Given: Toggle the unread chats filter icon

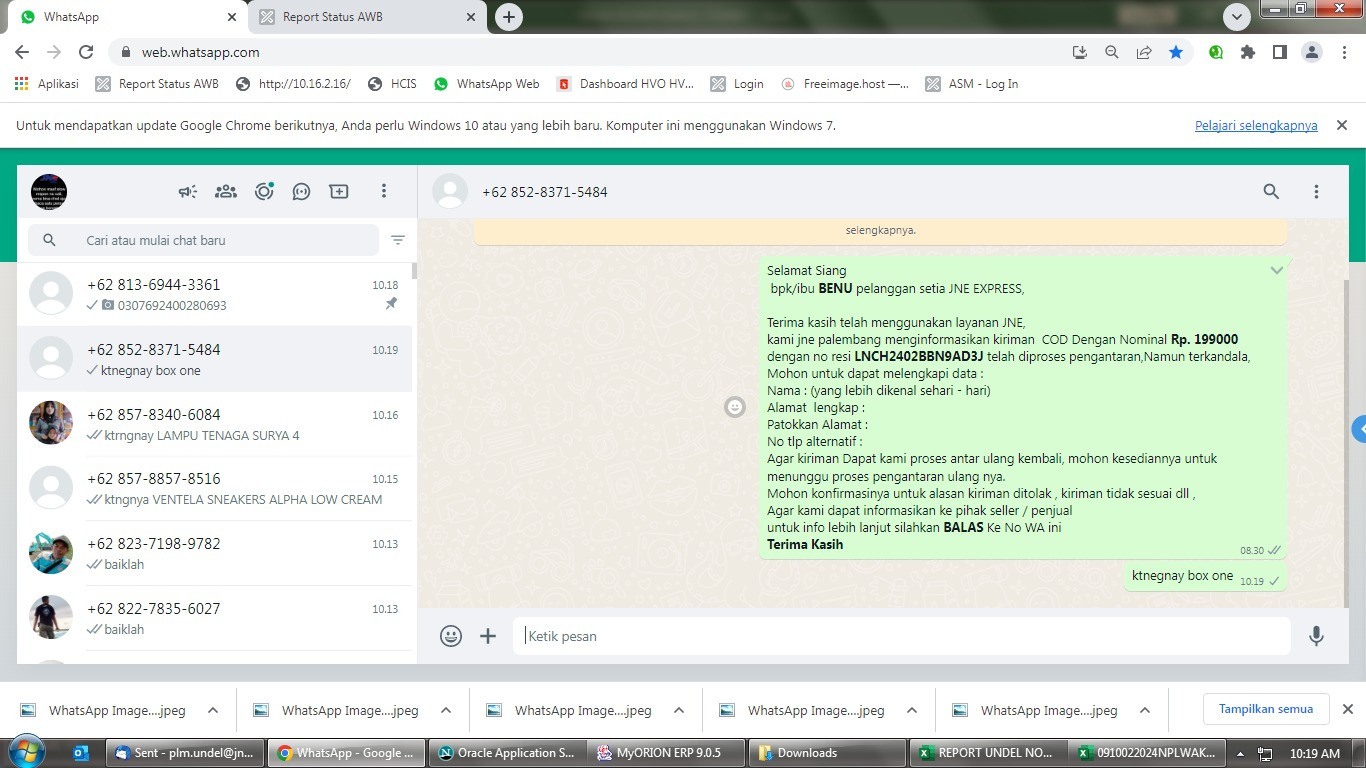Looking at the screenshot, I should (x=398, y=240).
